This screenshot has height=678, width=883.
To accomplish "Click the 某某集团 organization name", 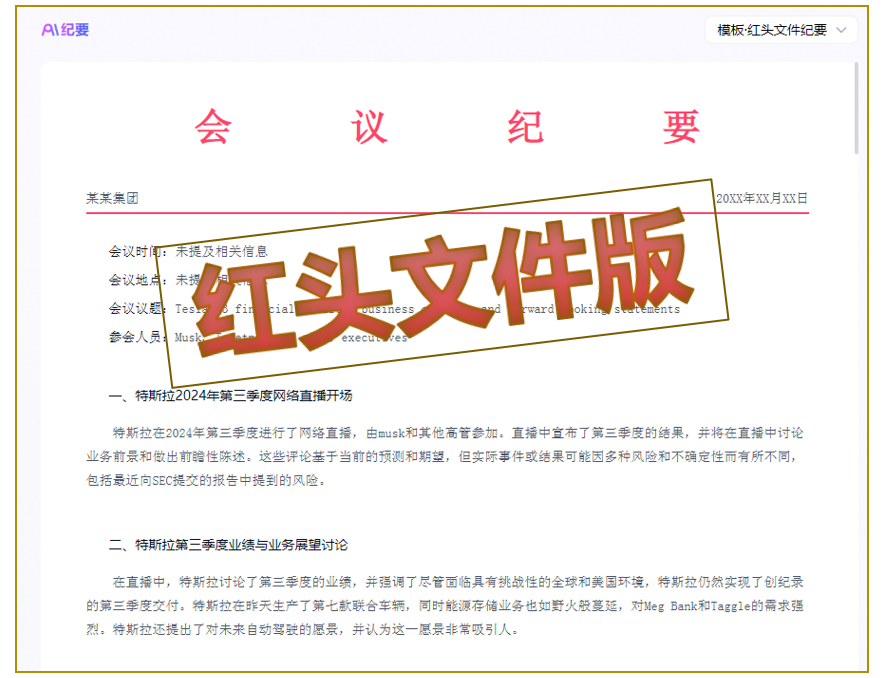I will click(x=112, y=198).
